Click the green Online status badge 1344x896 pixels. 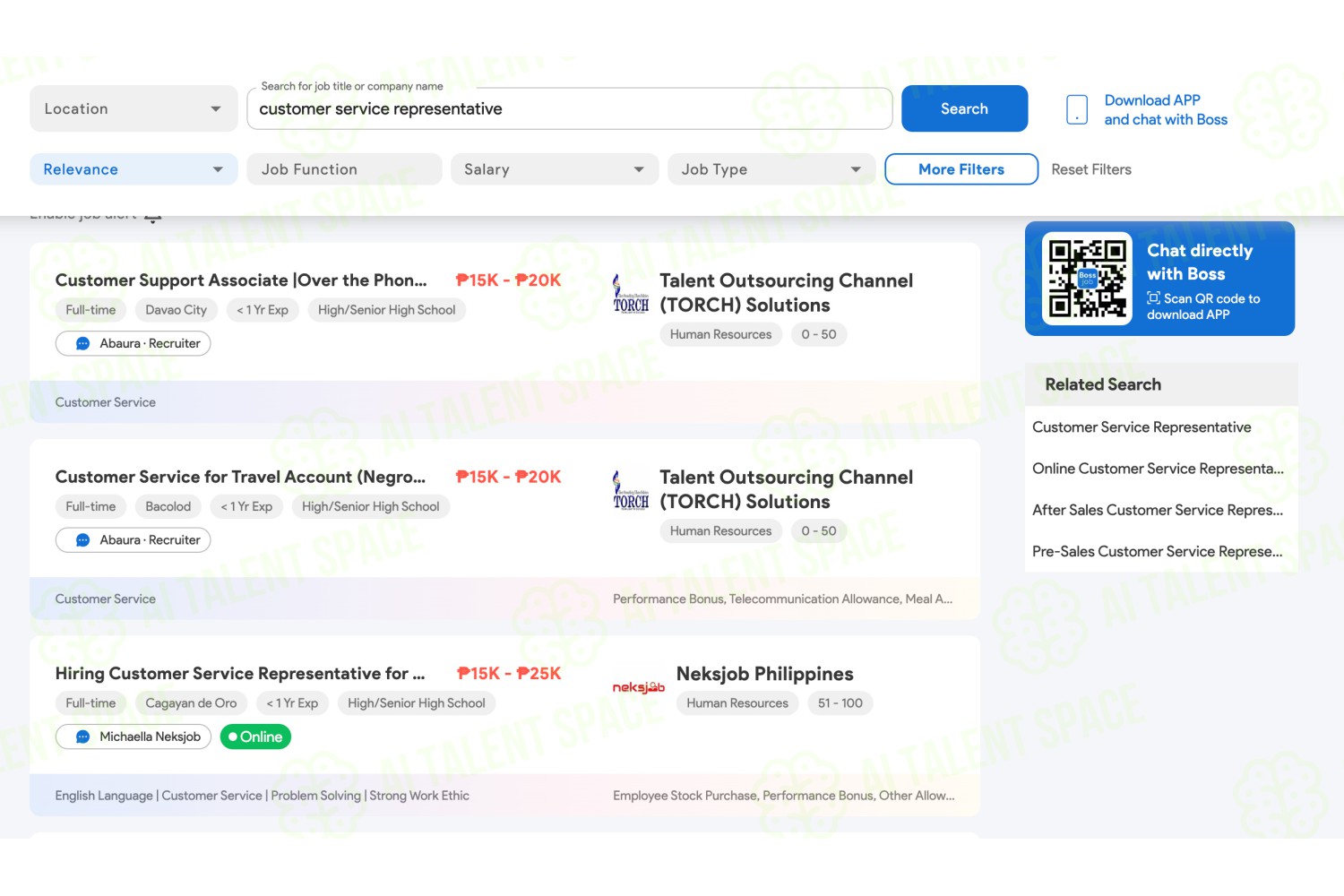(x=255, y=737)
